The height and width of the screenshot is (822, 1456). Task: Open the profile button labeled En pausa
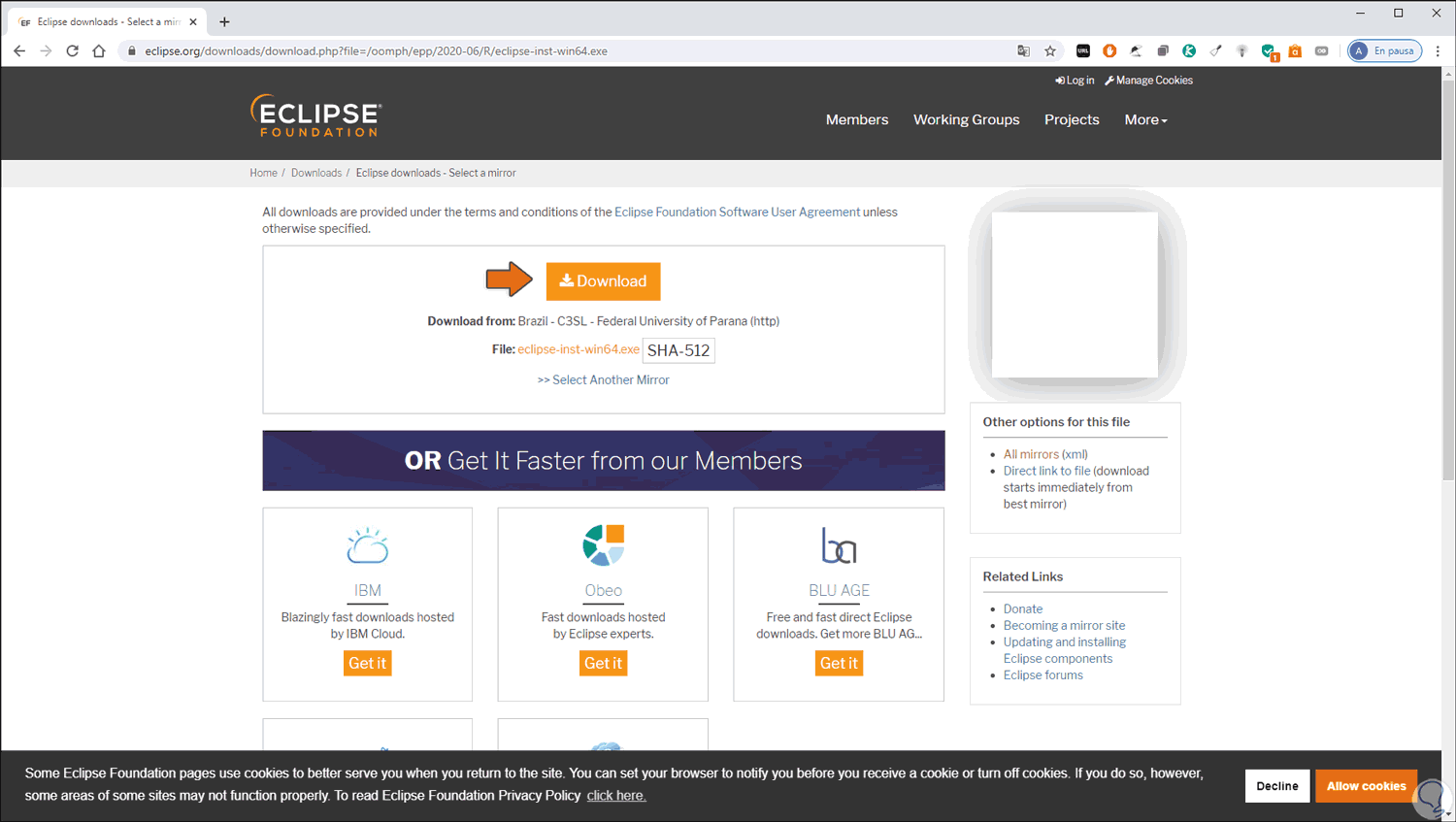(x=1385, y=51)
